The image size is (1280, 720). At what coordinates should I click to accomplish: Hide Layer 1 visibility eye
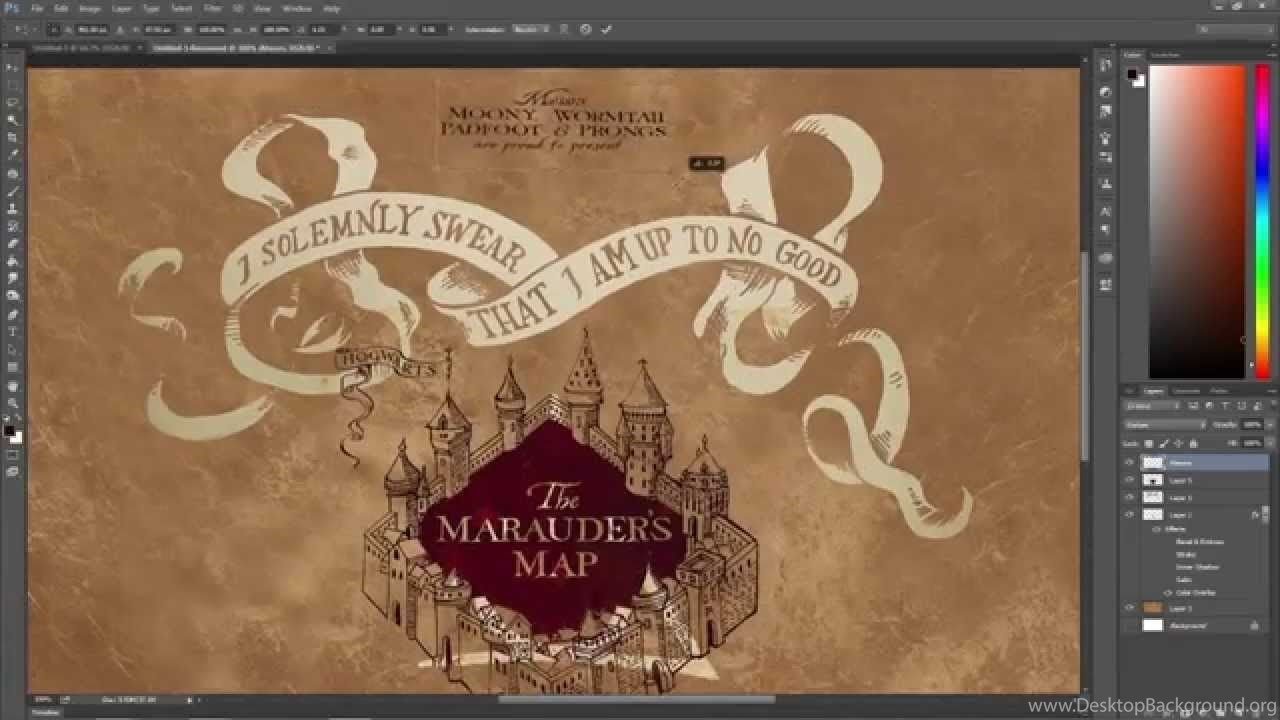(x=1129, y=607)
